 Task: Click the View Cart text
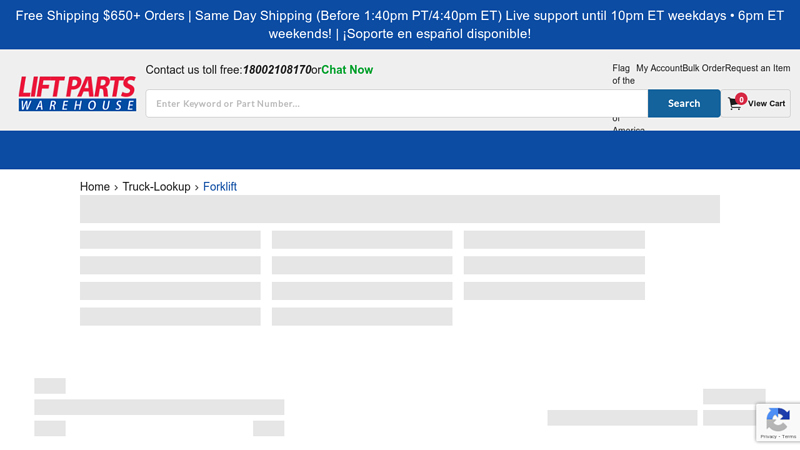click(766, 104)
